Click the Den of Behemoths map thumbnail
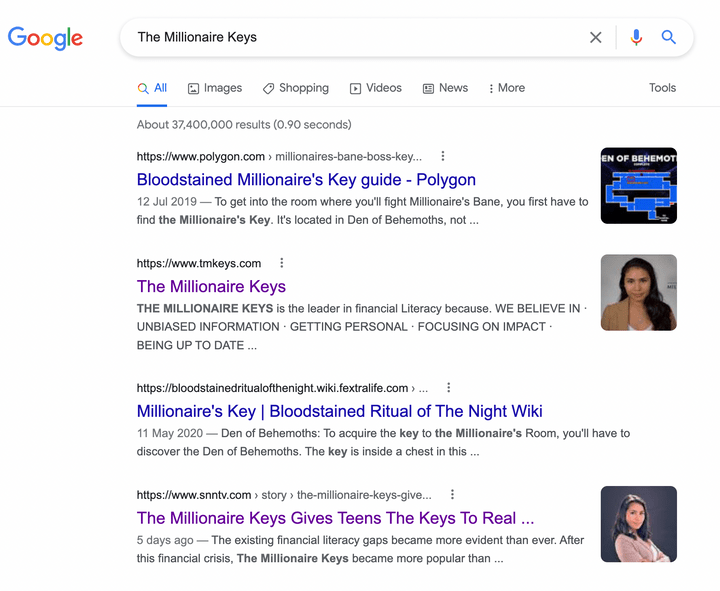The image size is (720, 591). coord(639,186)
